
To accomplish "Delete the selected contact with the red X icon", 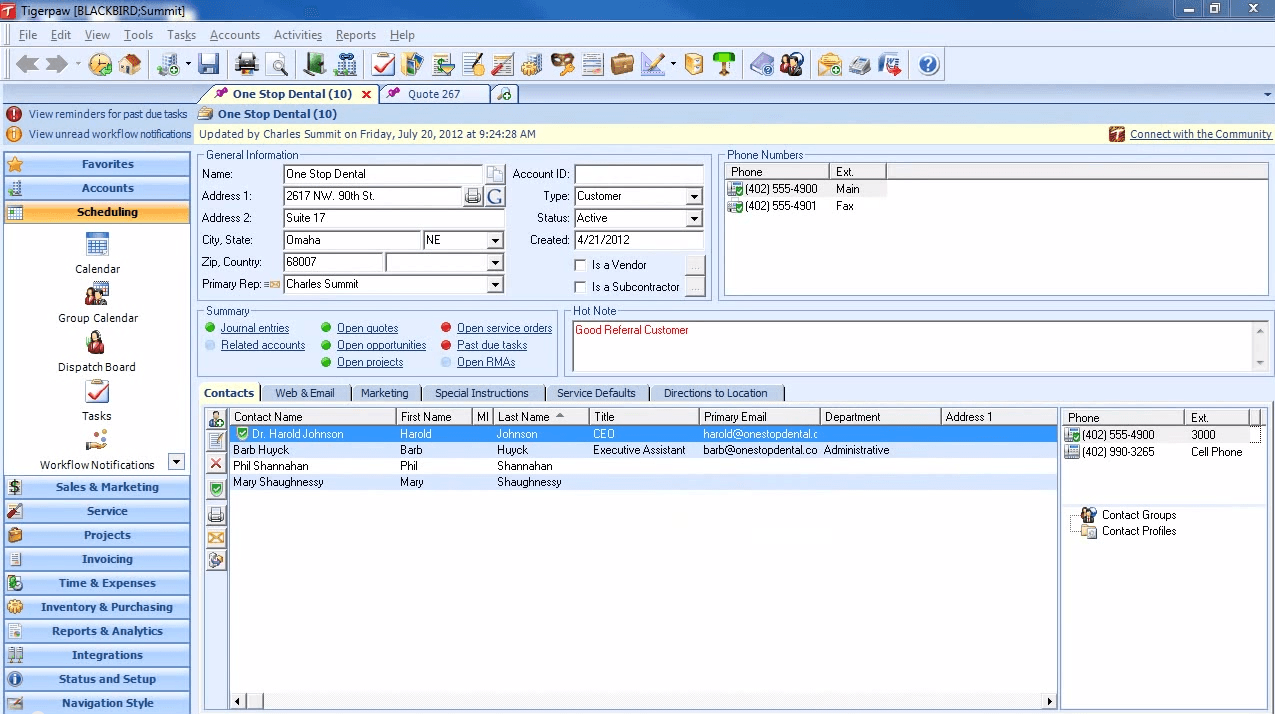I will click(216, 464).
